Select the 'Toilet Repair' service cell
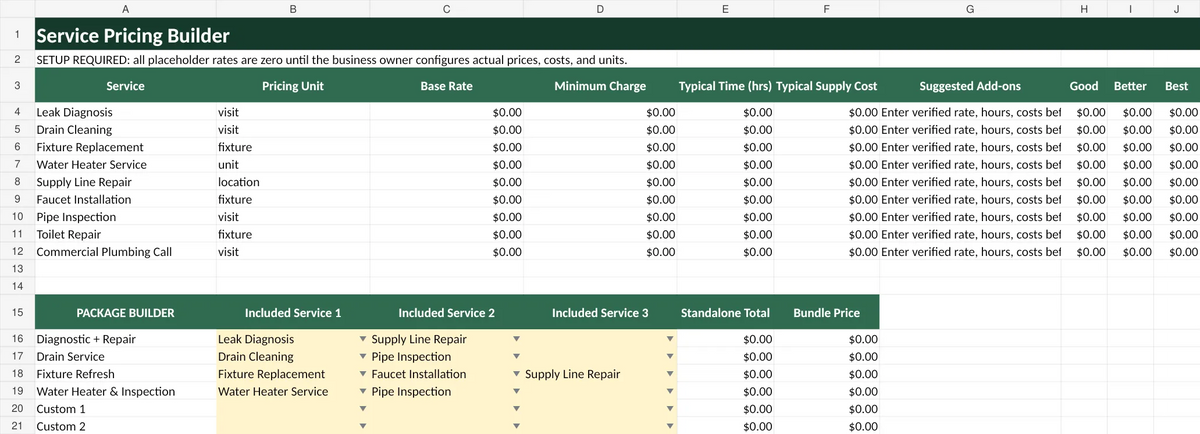This screenshot has width=1200, height=434. (125, 234)
